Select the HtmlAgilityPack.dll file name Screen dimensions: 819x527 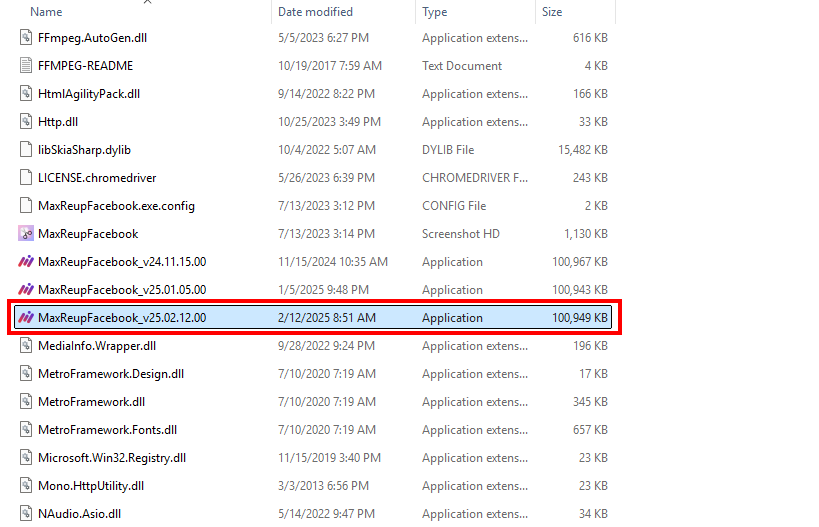pos(89,94)
